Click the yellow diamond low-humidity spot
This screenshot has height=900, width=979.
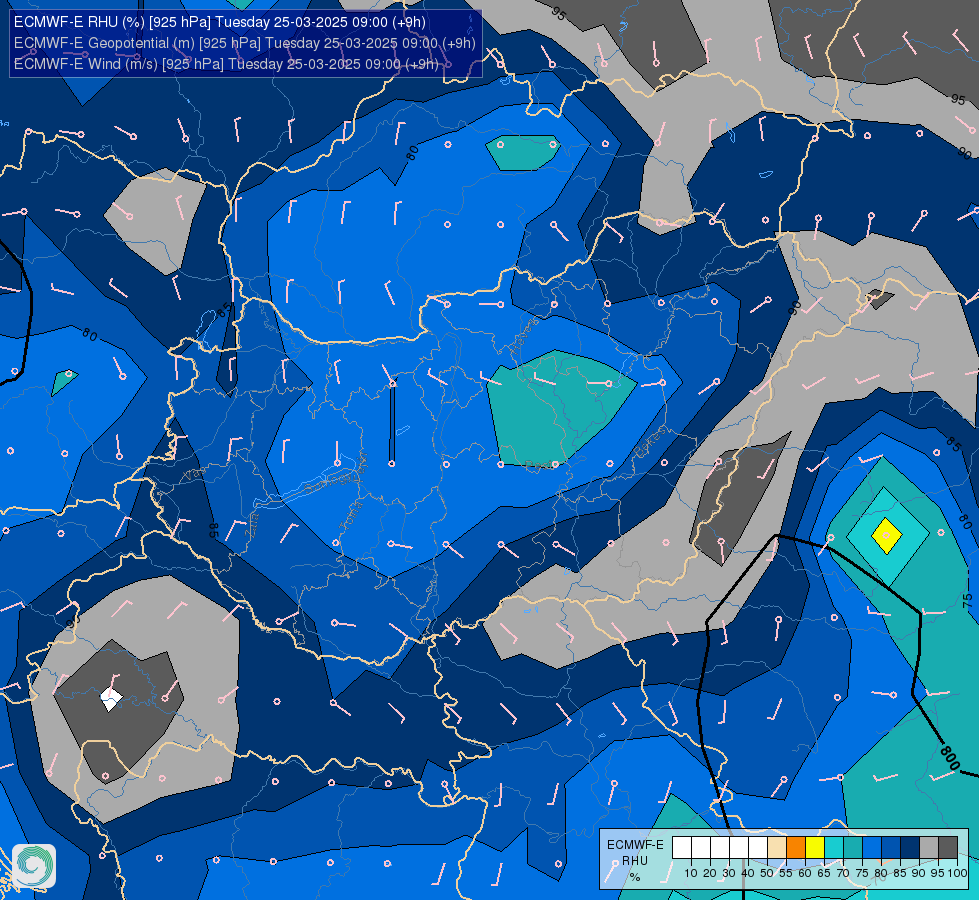[x=887, y=535]
